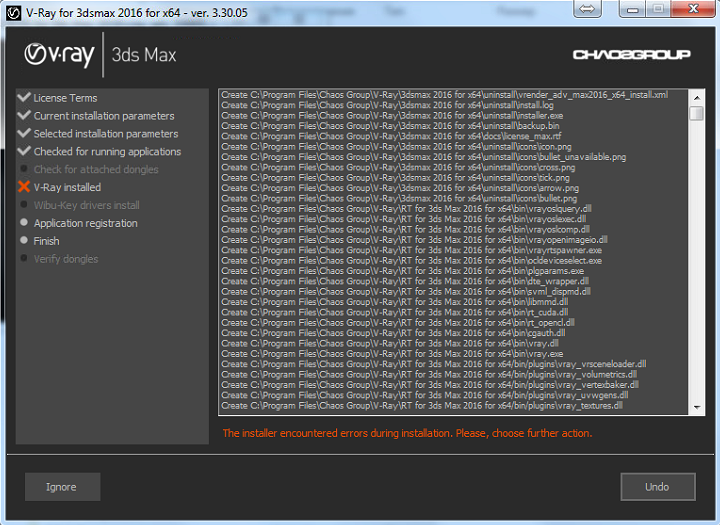Click log line ending uninstall\backup.bin
The height and width of the screenshot is (525, 720).
click(x=390, y=126)
